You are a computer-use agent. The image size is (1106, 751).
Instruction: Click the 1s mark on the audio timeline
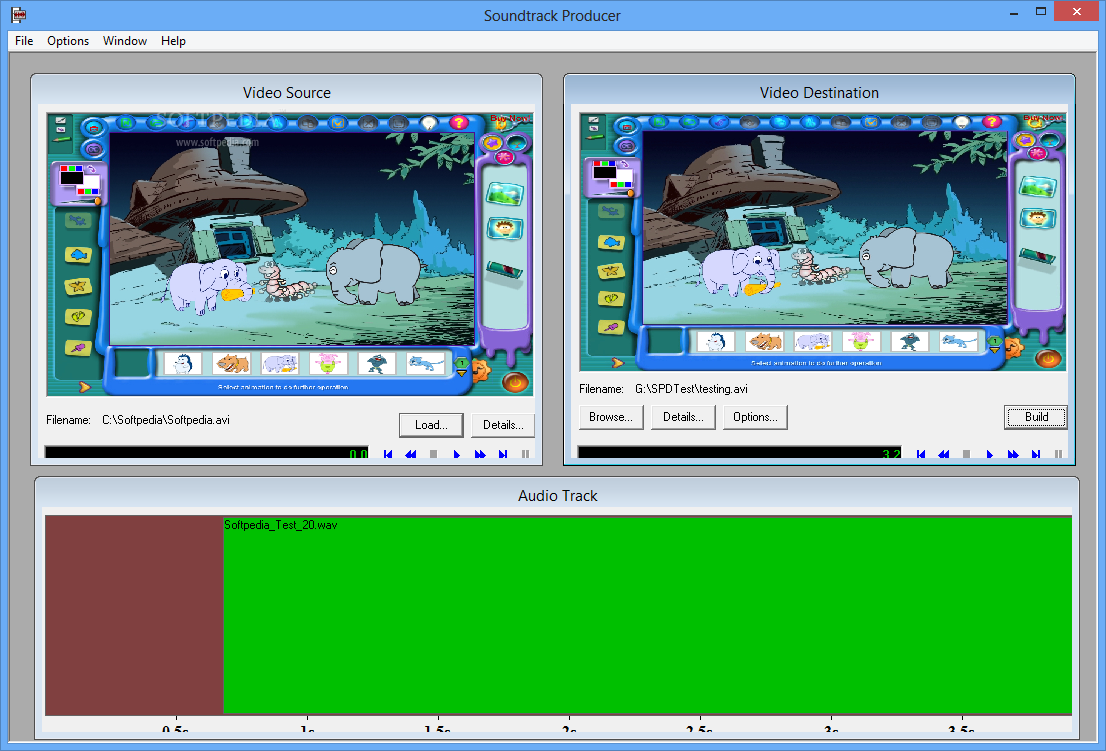coord(307,727)
